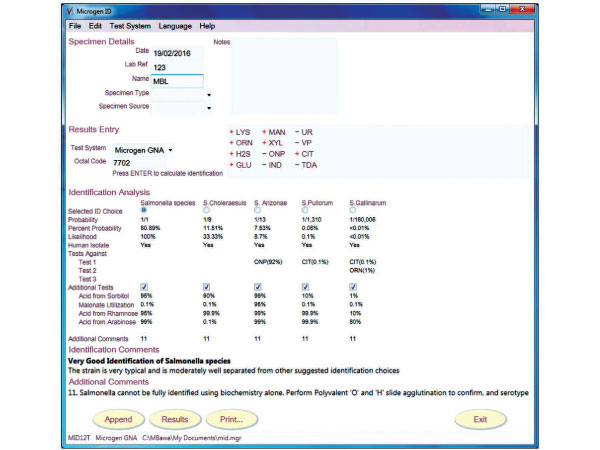
Task: Uncheck Additional Tests box under Salmonella species
Action: pos(145,288)
